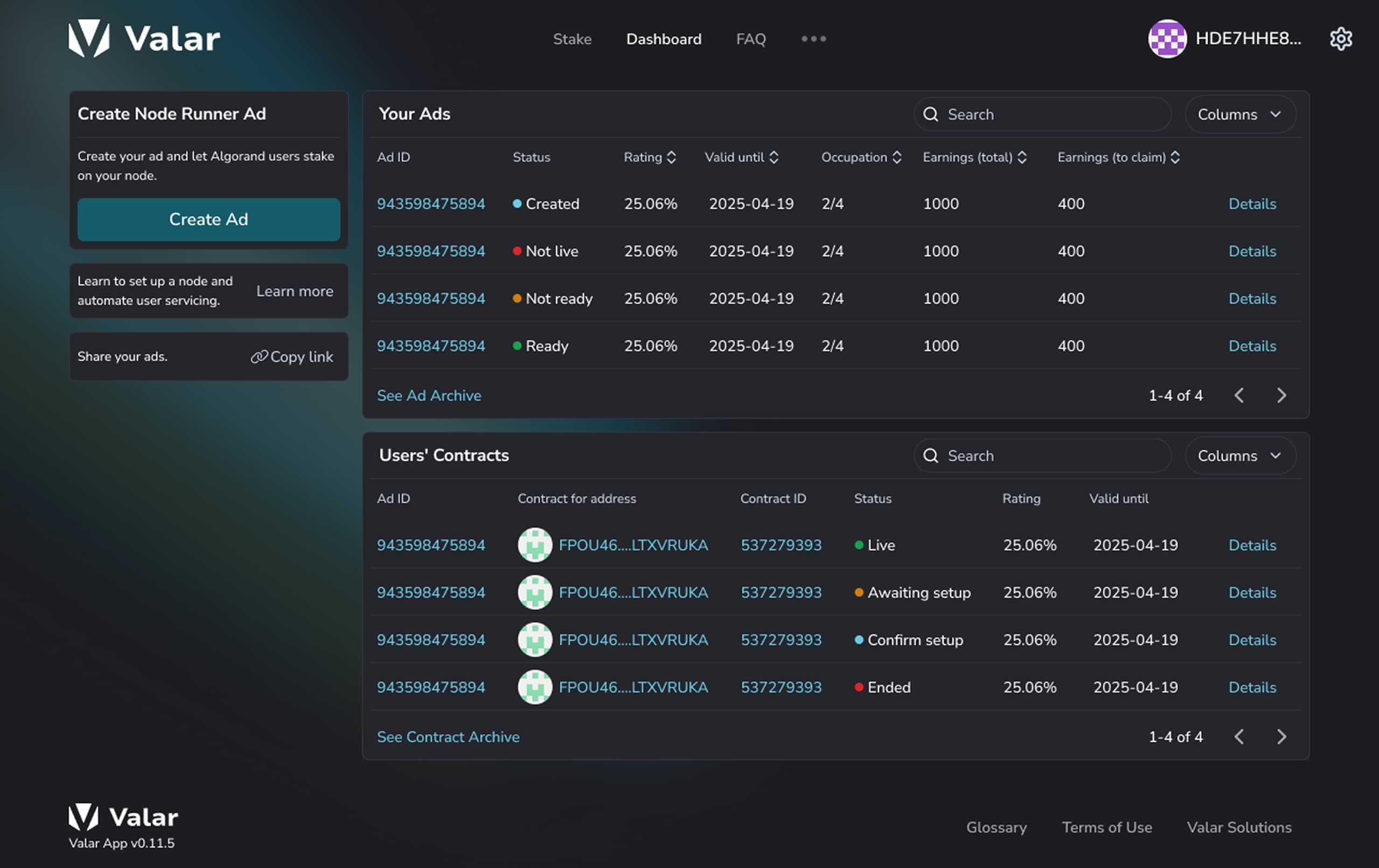Viewport: 1379px width, 868px height.
Task: Sort ads by Valid until column
Action: (773, 157)
